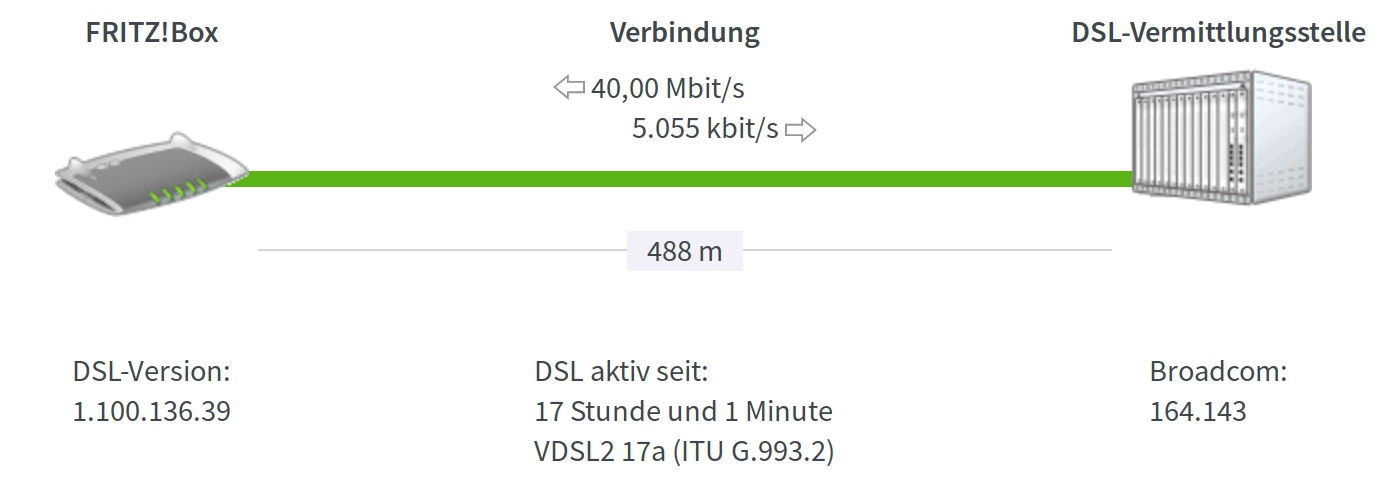Click VDSL2 17a (ITU G.993.2) text
This screenshot has height=486, width=1396.
684,451
